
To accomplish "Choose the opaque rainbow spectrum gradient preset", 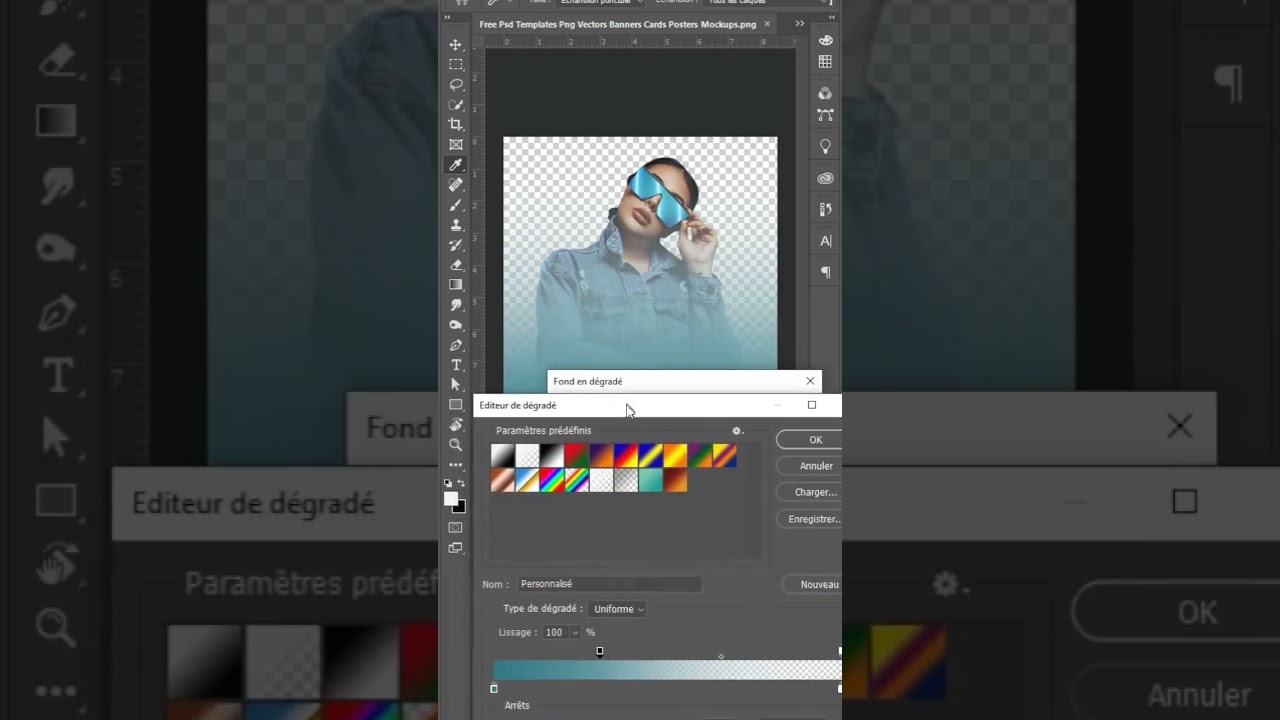I will pos(551,481).
